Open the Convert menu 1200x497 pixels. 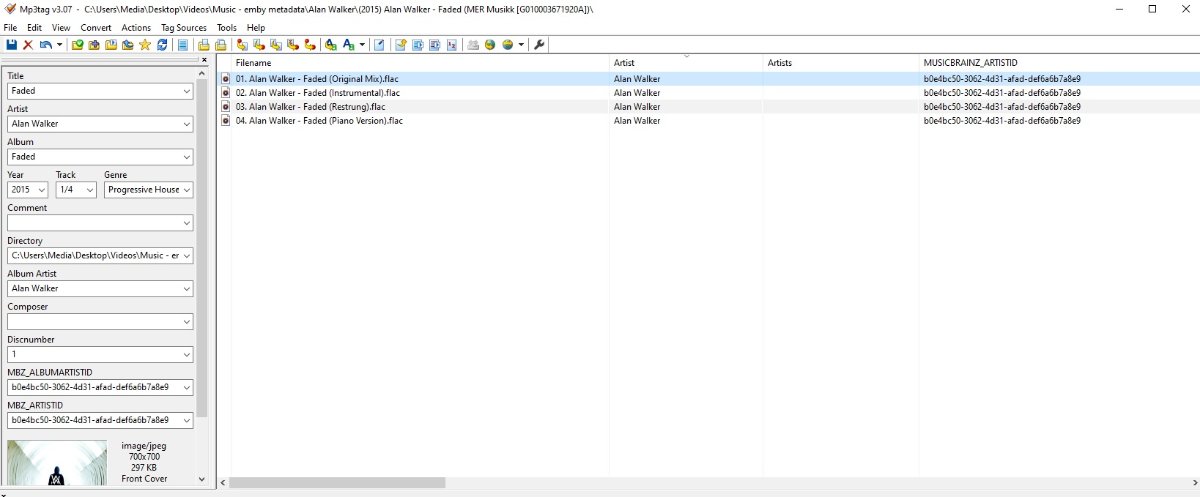tap(96, 28)
